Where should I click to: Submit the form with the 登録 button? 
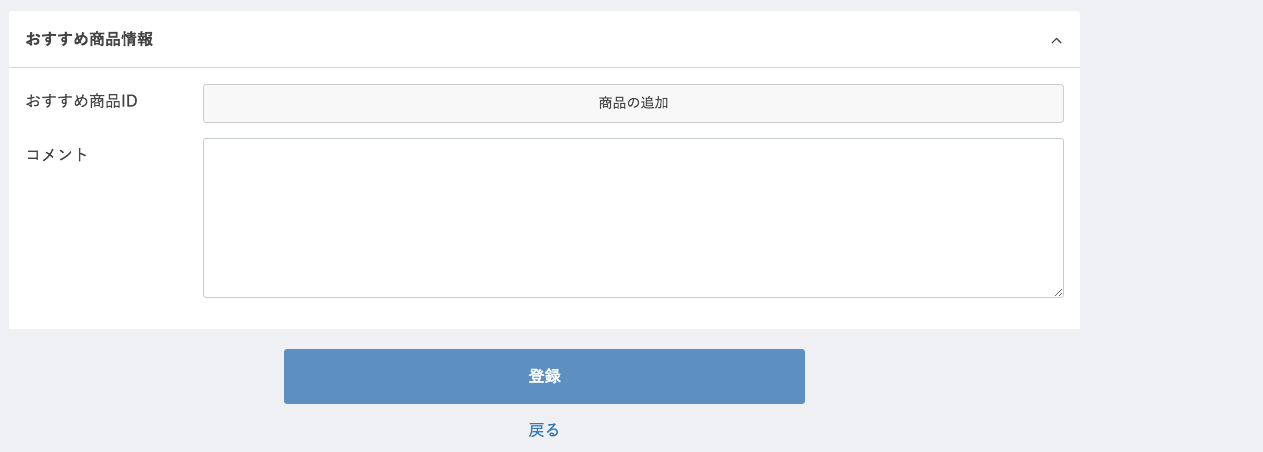coord(544,376)
